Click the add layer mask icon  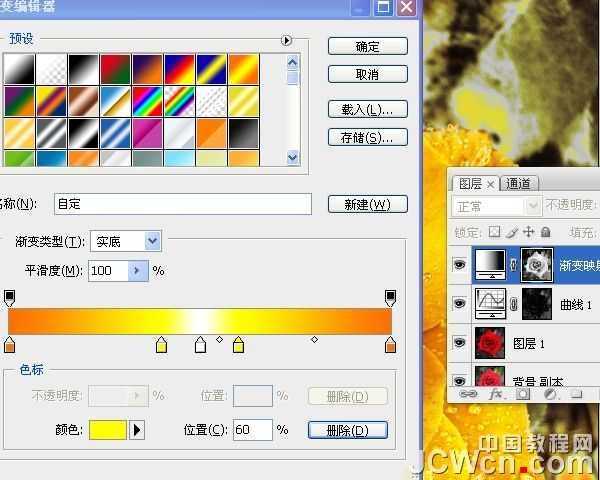[x=522, y=395]
